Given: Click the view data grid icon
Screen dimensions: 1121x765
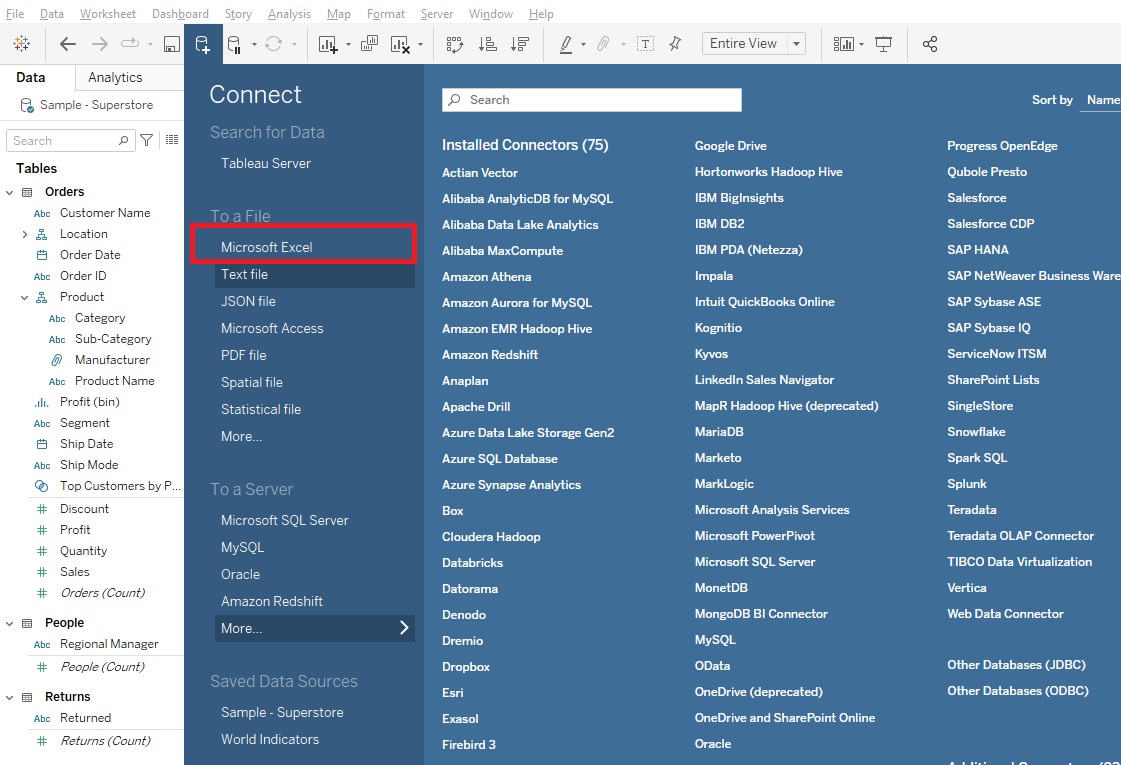Looking at the screenshot, I should (172, 140).
